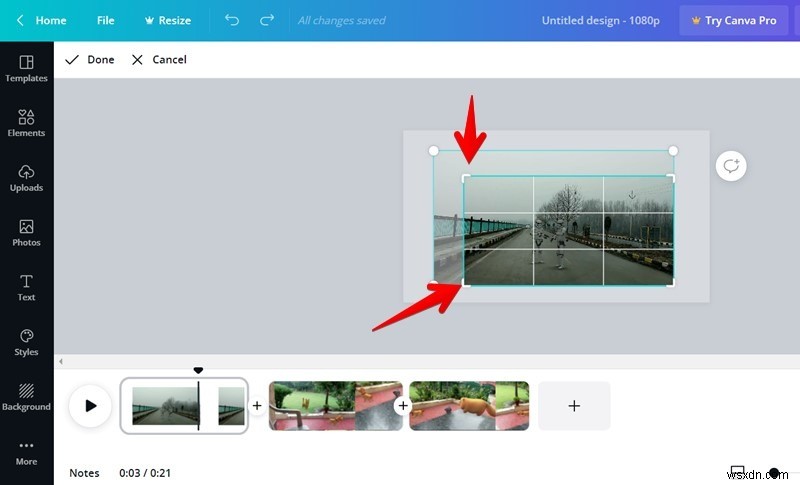
Task: Click the 0:03 / 0:21 time readout
Action: tap(145, 473)
